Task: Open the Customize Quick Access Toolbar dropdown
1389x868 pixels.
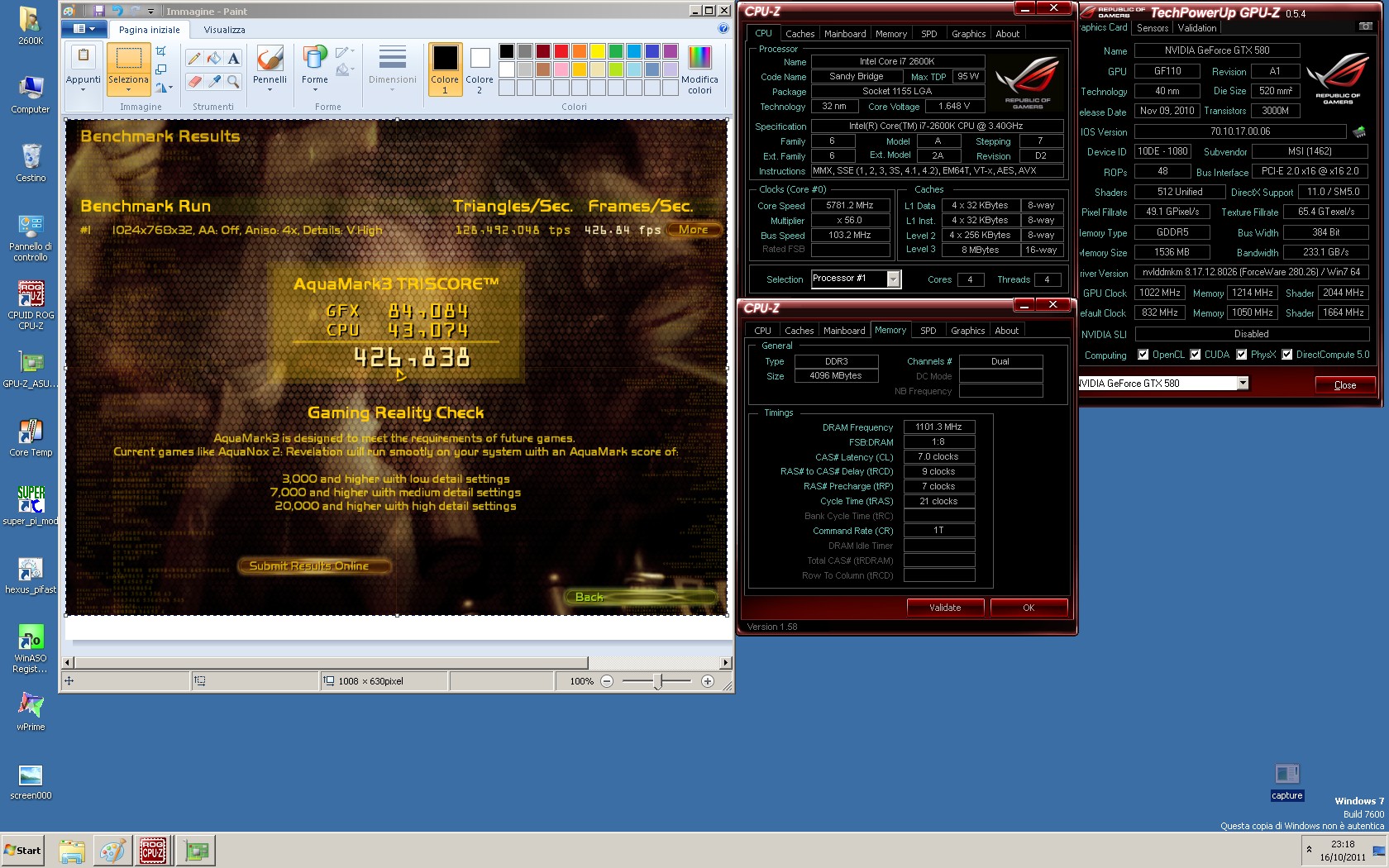Action: [x=150, y=12]
